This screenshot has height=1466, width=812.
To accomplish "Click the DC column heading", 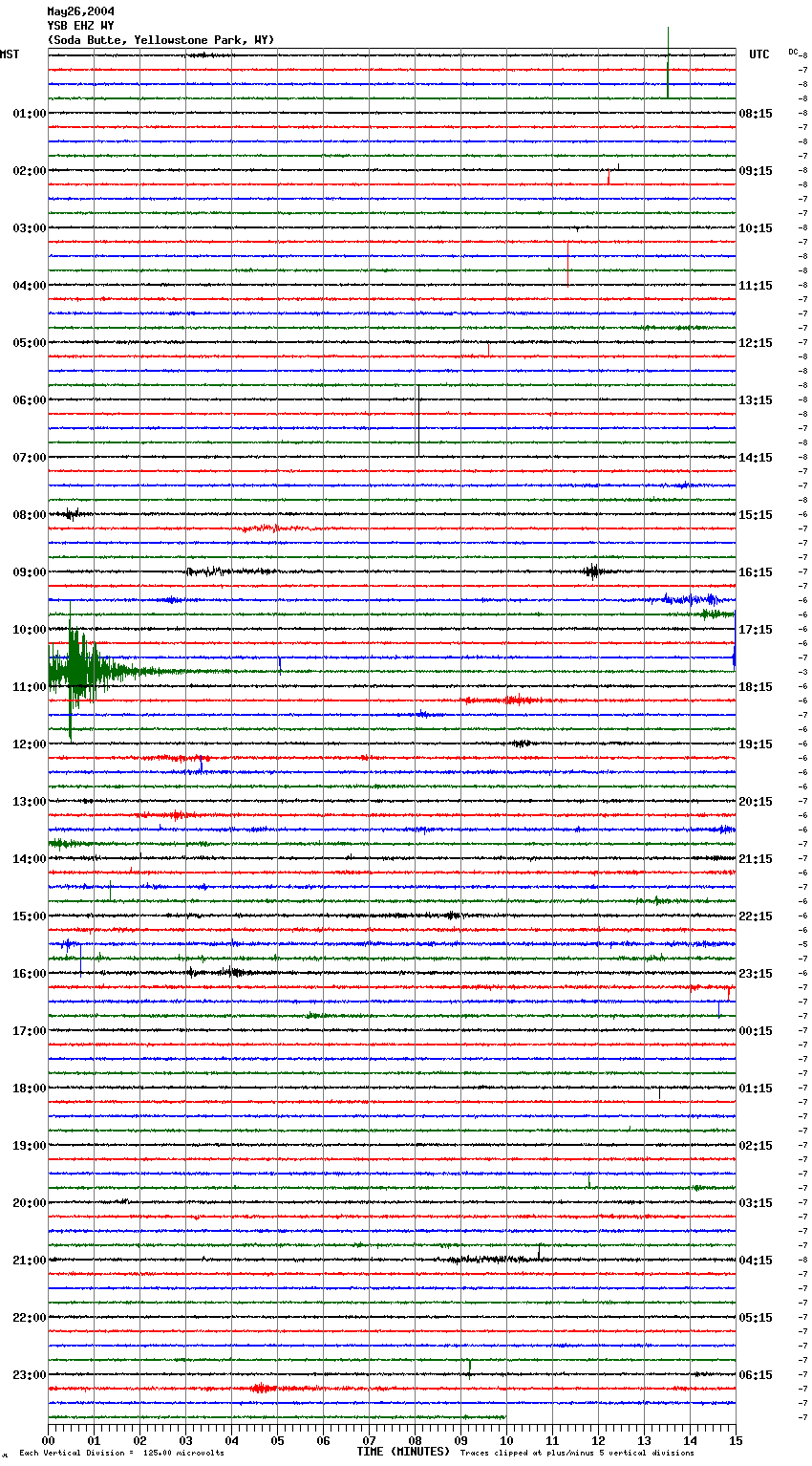I will click(793, 52).
